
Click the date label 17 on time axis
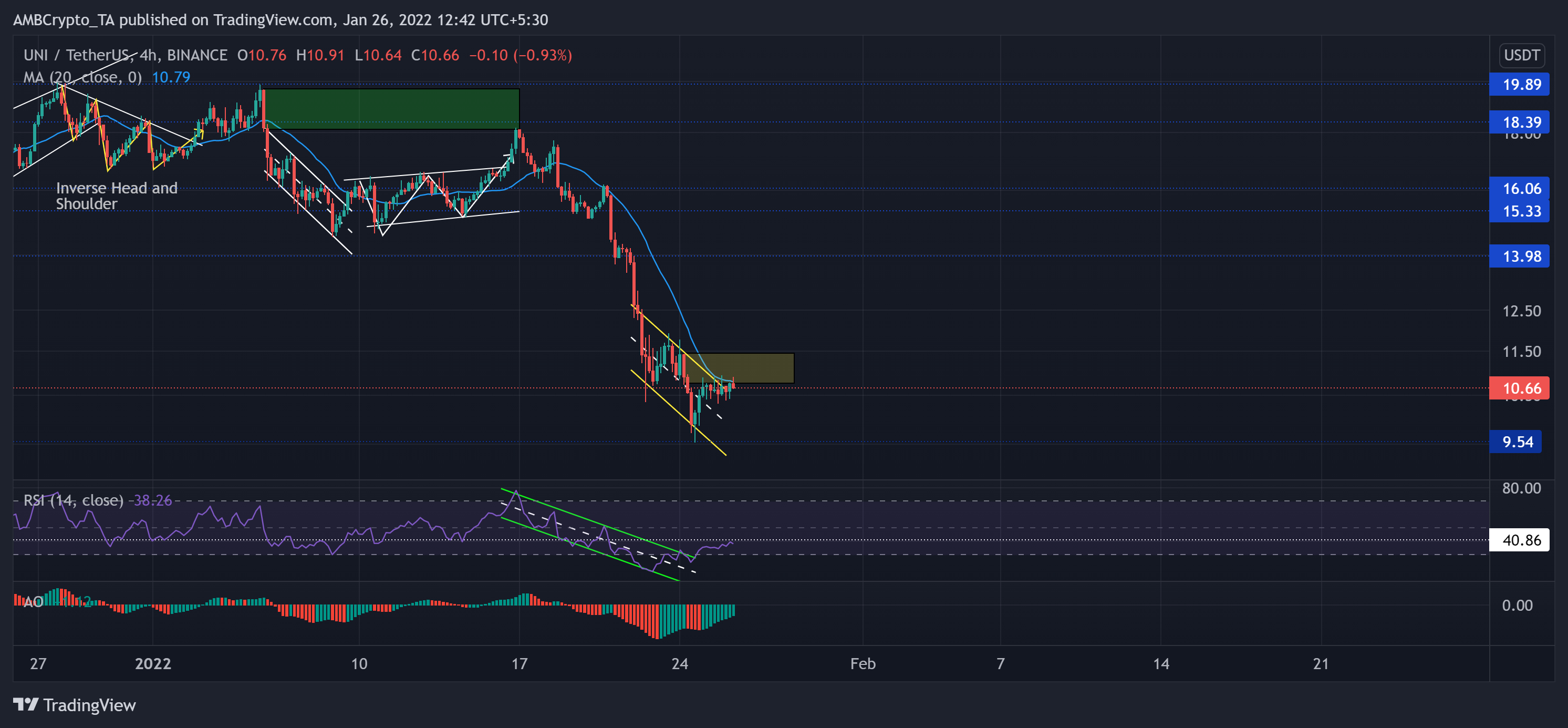(519, 663)
